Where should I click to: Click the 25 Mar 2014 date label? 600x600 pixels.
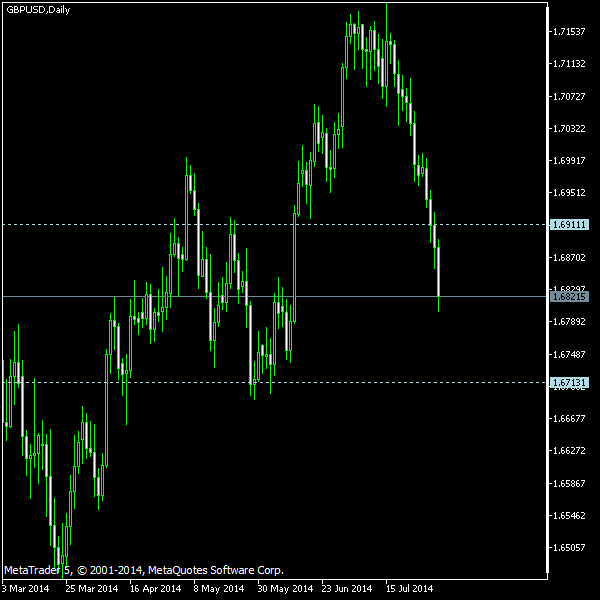92,589
